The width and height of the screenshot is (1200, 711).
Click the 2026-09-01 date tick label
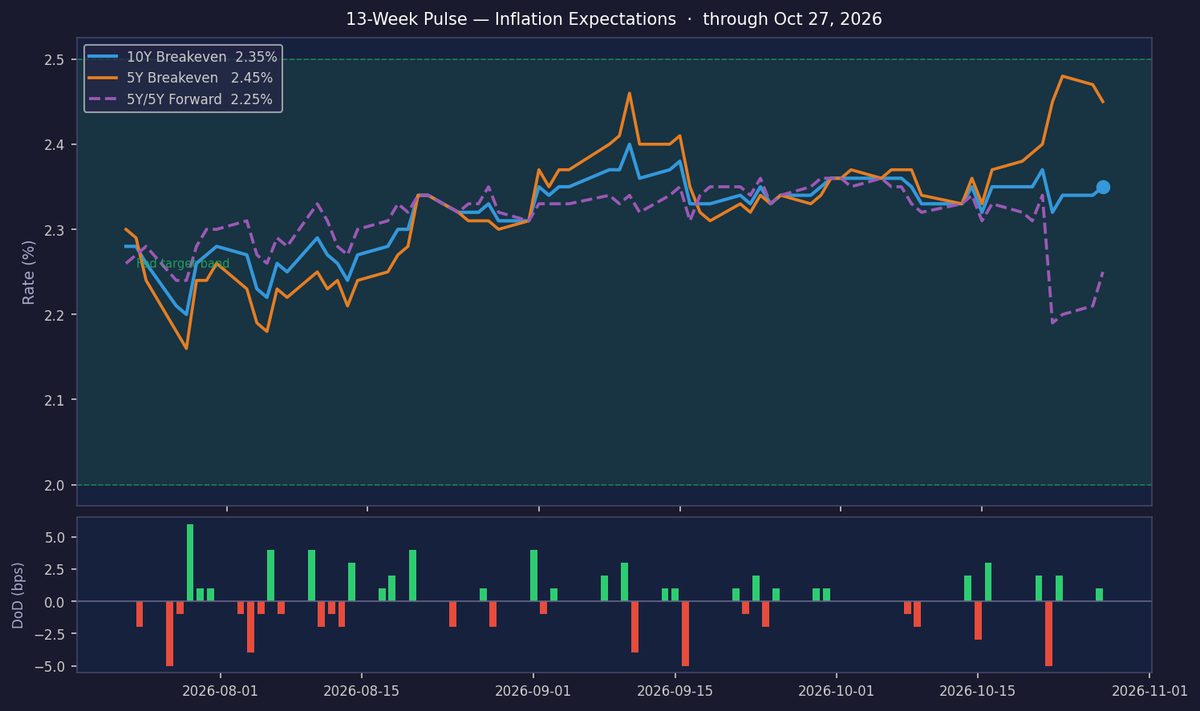(x=534, y=690)
